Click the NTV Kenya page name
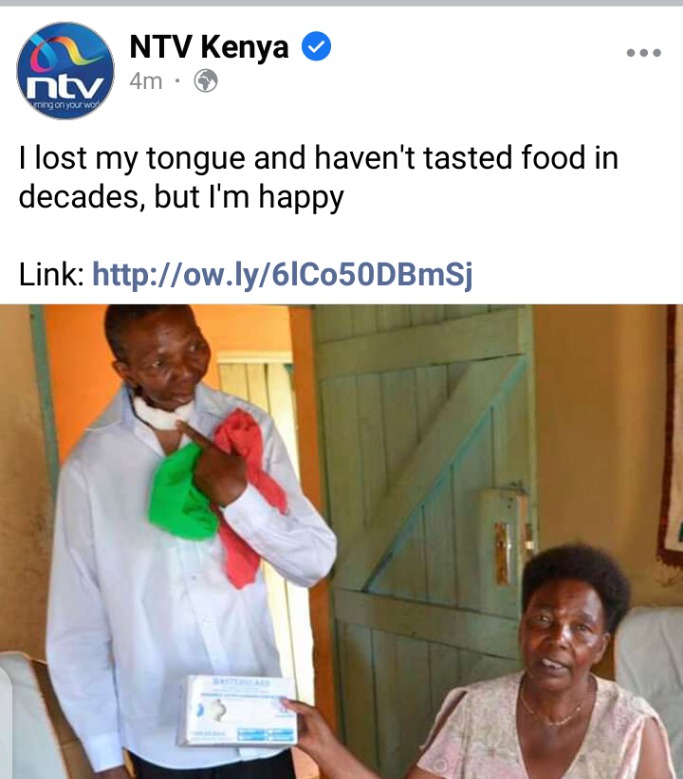 click(209, 47)
